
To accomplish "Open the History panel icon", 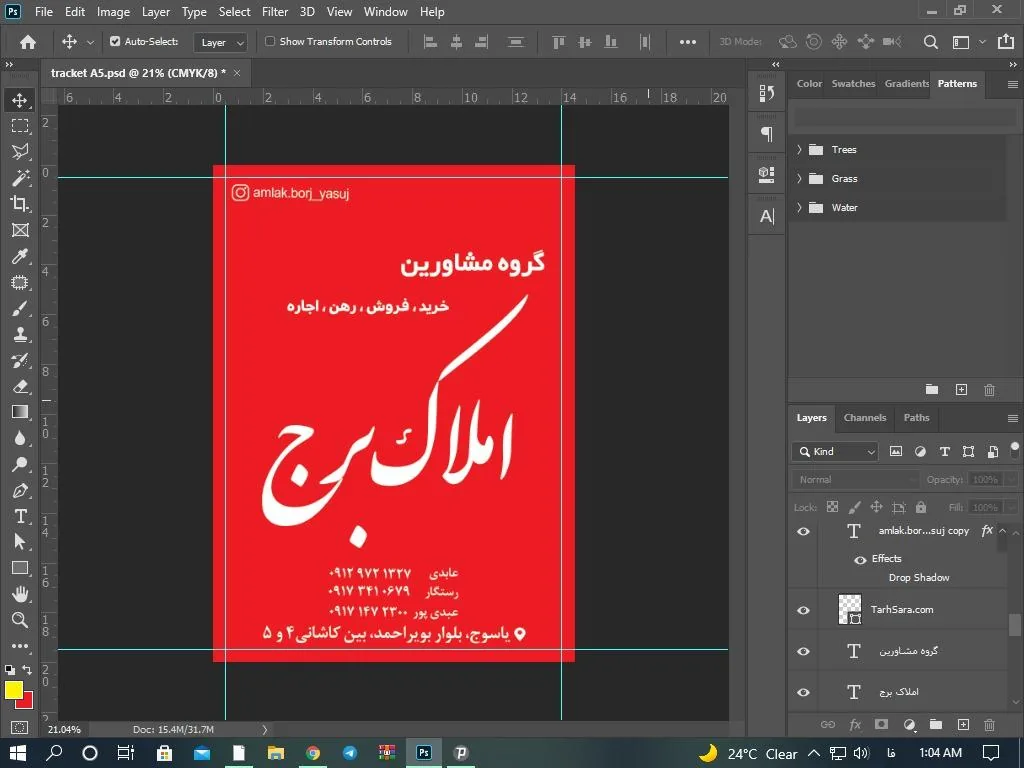I will [x=767, y=93].
